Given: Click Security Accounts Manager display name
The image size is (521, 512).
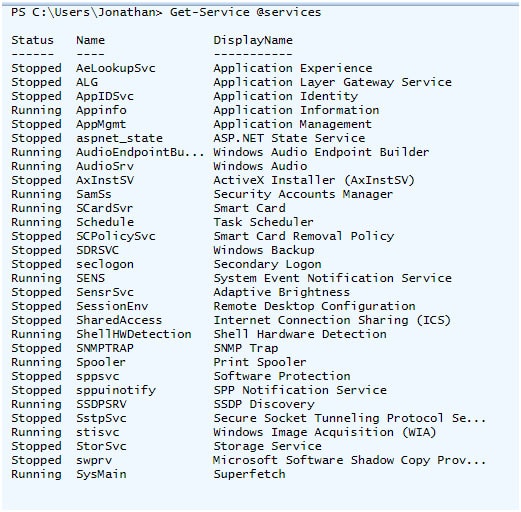Looking at the screenshot, I should (303, 194).
